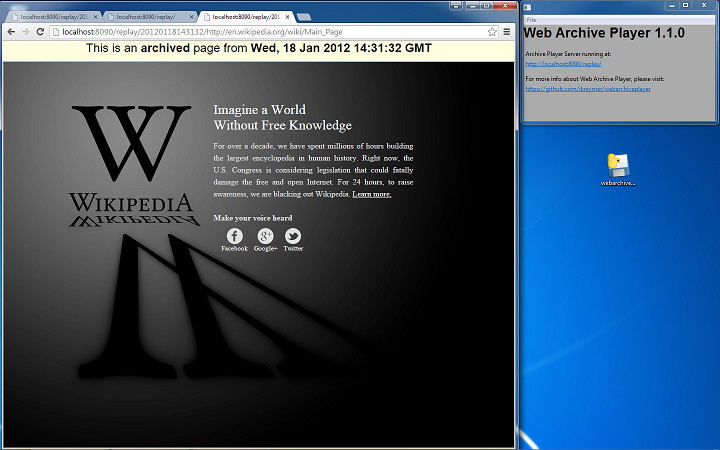Click the Wikipedia W logo
This screenshot has width=720, height=450.
pos(131,143)
